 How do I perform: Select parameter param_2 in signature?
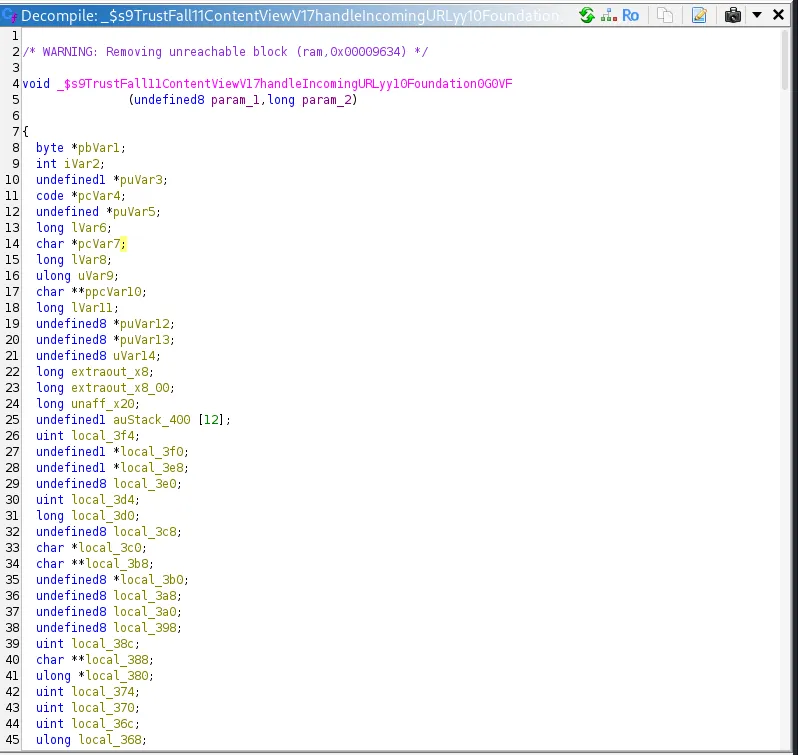pyautogui.click(x=326, y=100)
